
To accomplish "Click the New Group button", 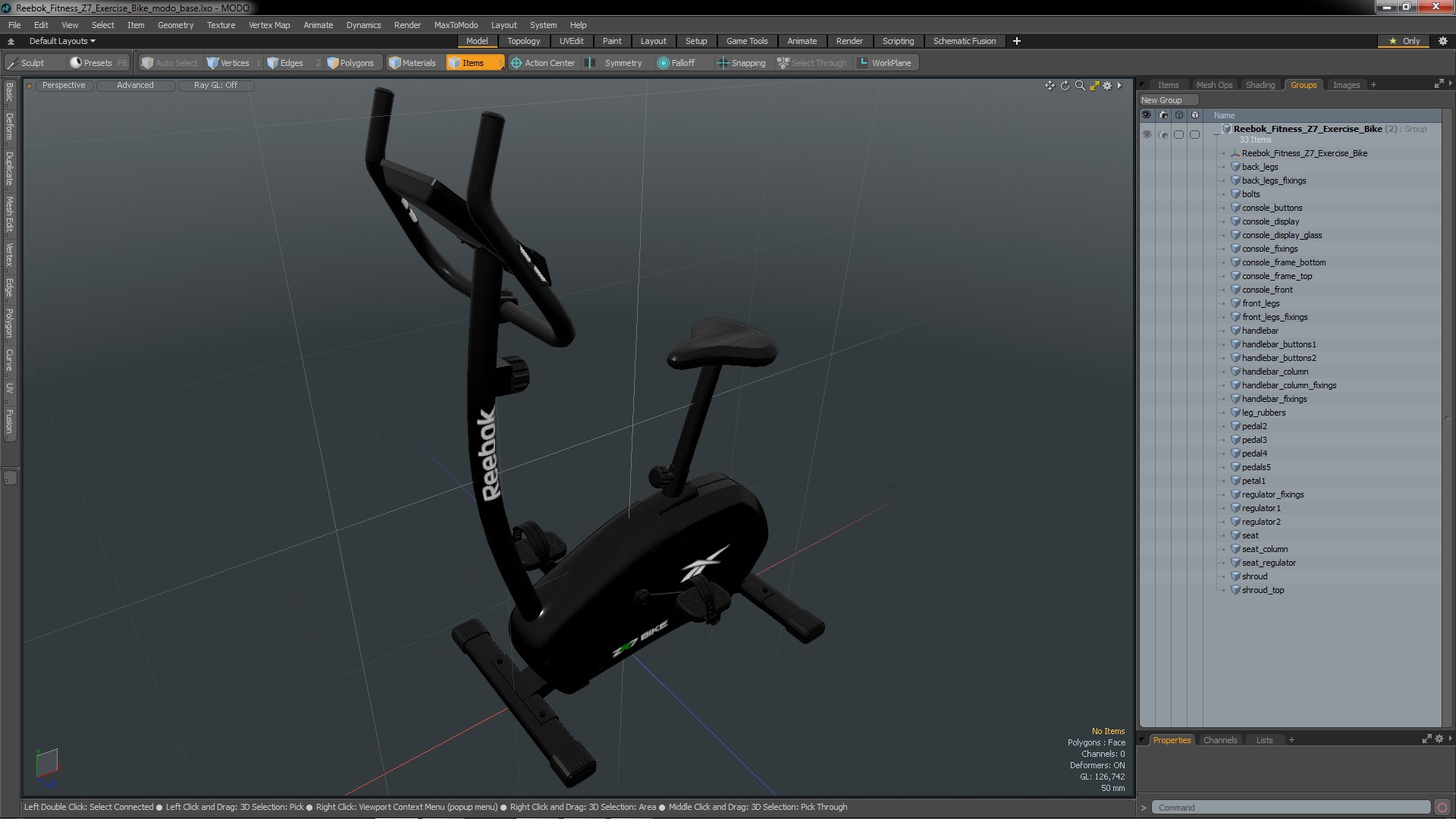I will (1168, 100).
